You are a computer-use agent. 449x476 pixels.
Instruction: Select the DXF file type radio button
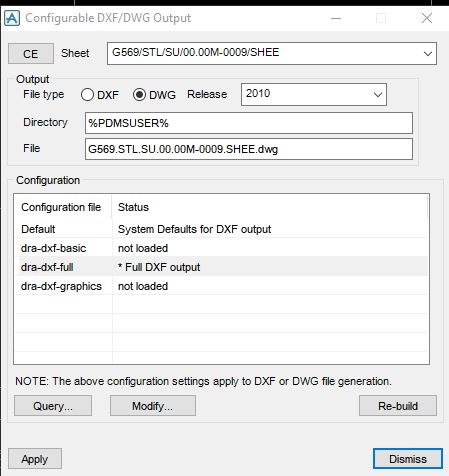click(87, 95)
